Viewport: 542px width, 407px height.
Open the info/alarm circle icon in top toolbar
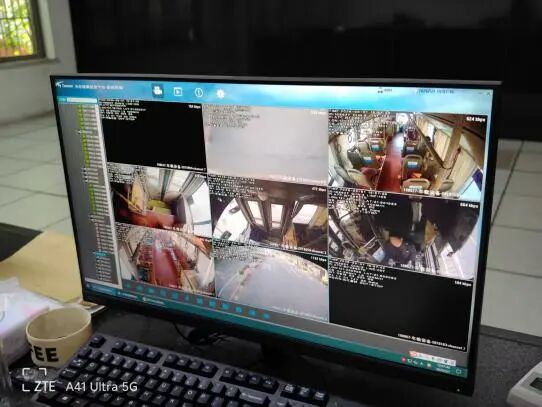199,93
